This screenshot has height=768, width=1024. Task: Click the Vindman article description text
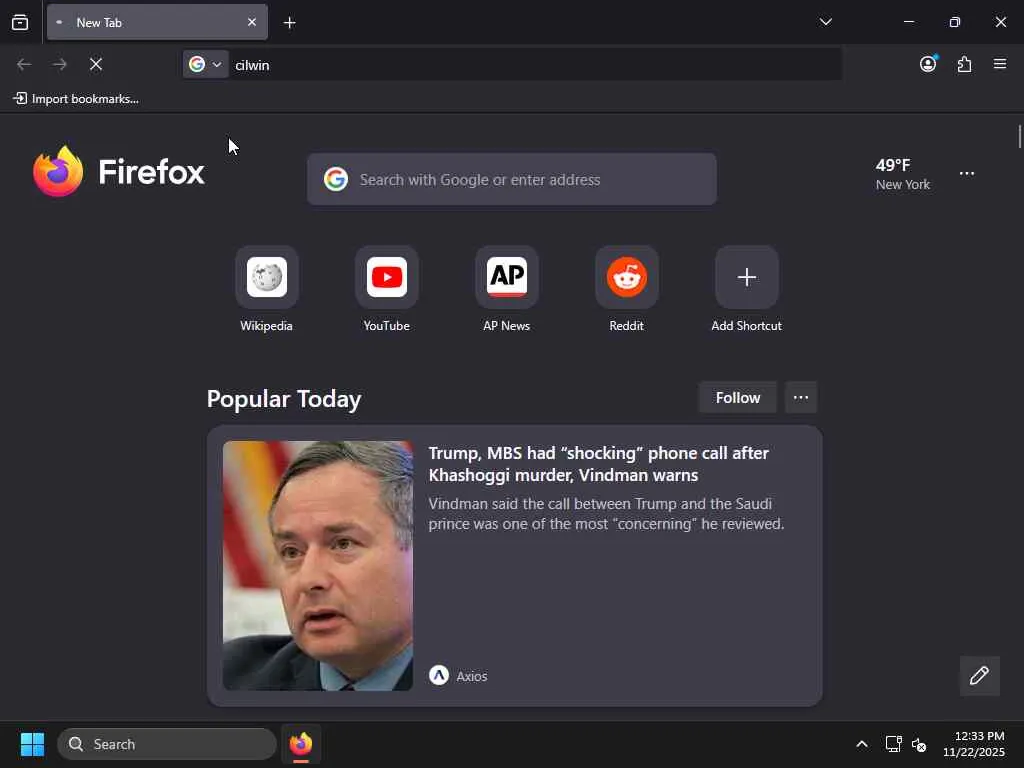(x=606, y=514)
